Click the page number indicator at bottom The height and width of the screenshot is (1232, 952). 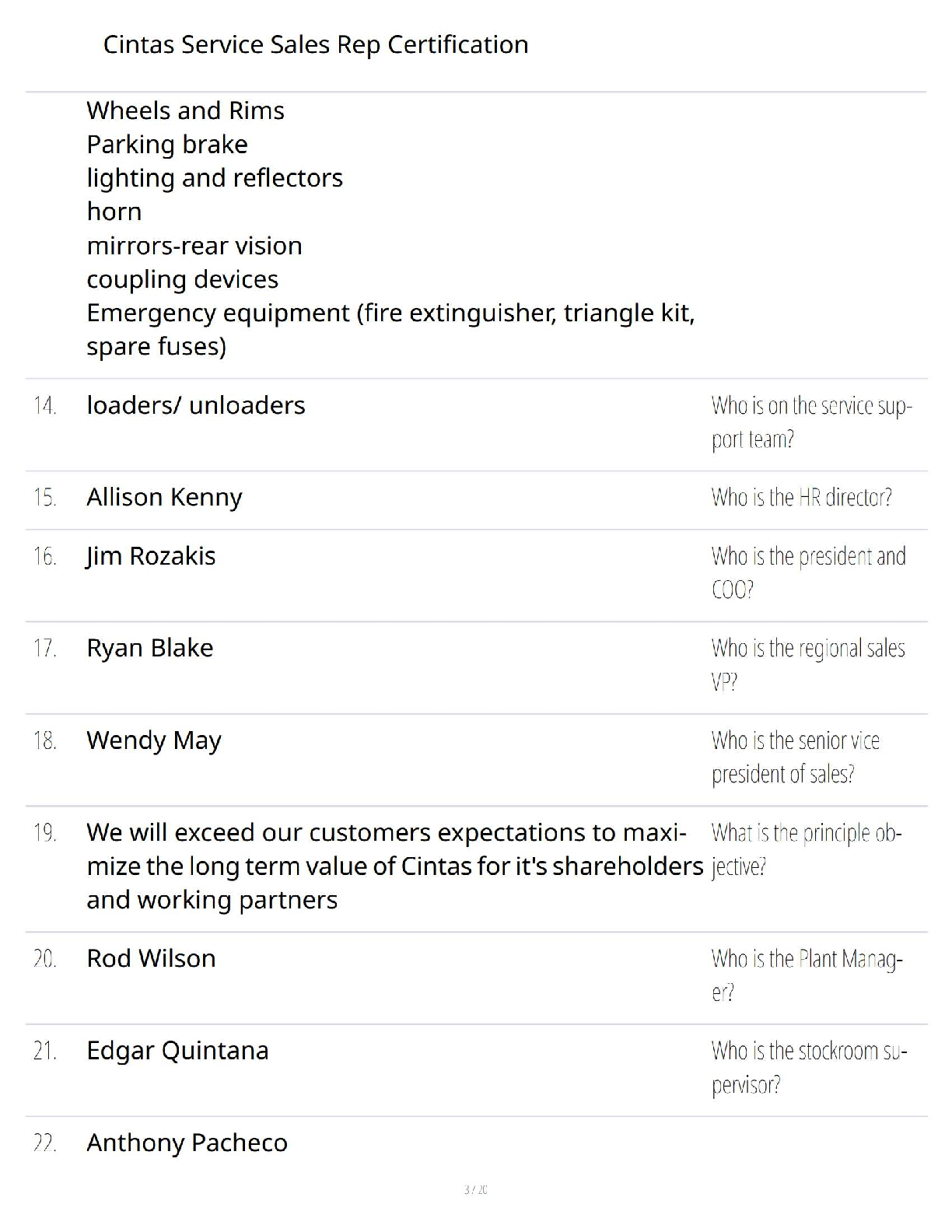click(x=475, y=1189)
